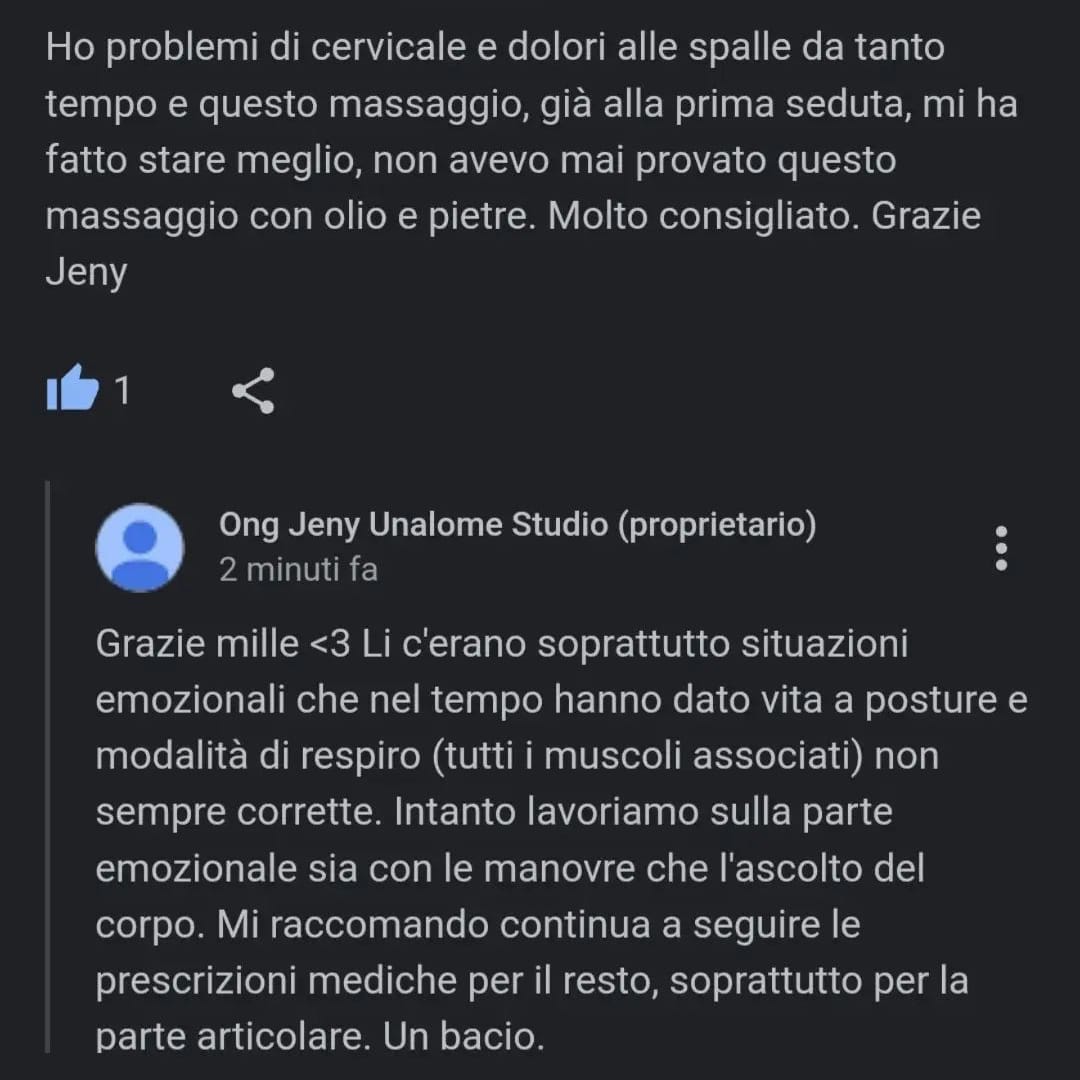Tap the vertical quote bar beside owner reply
The image size is (1080, 1080).
[48, 767]
